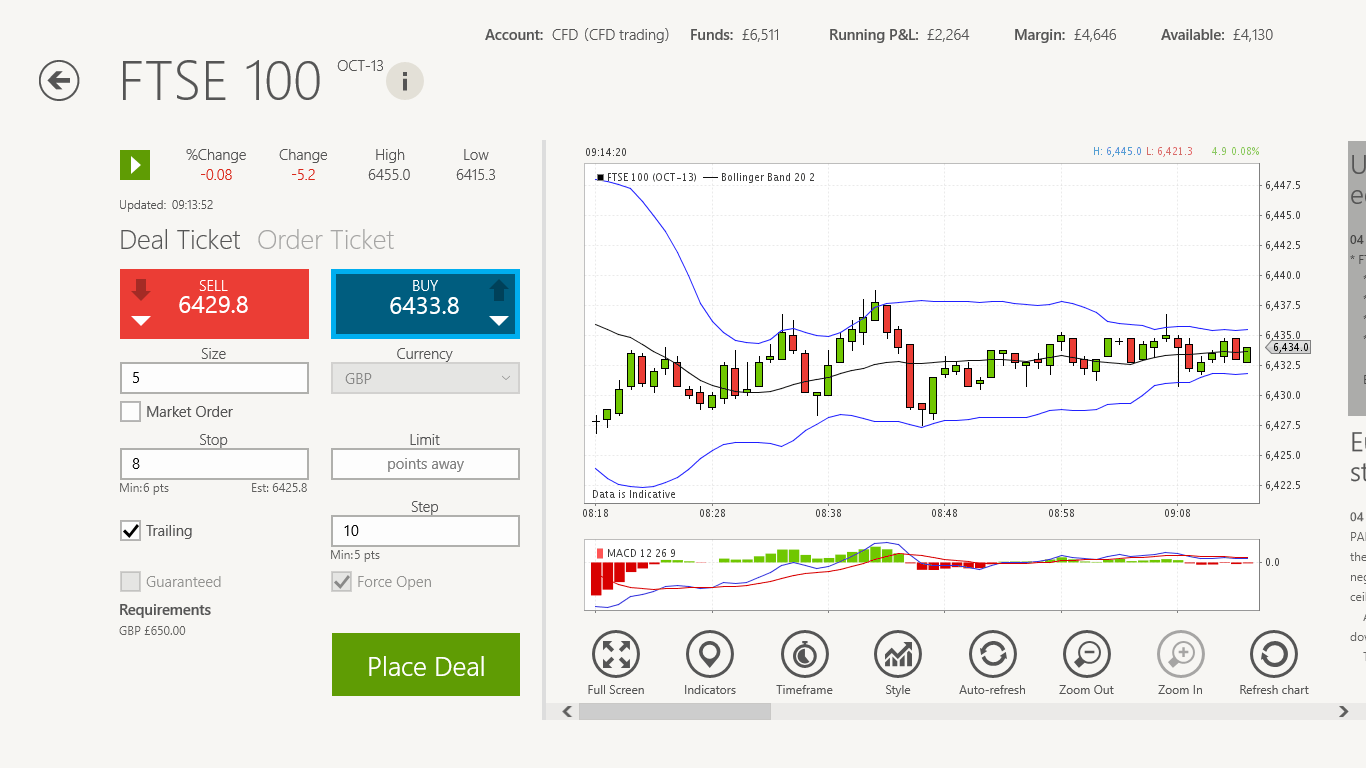Expand SELL price white triangle
This screenshot has height=768, width=1366.
141,321
